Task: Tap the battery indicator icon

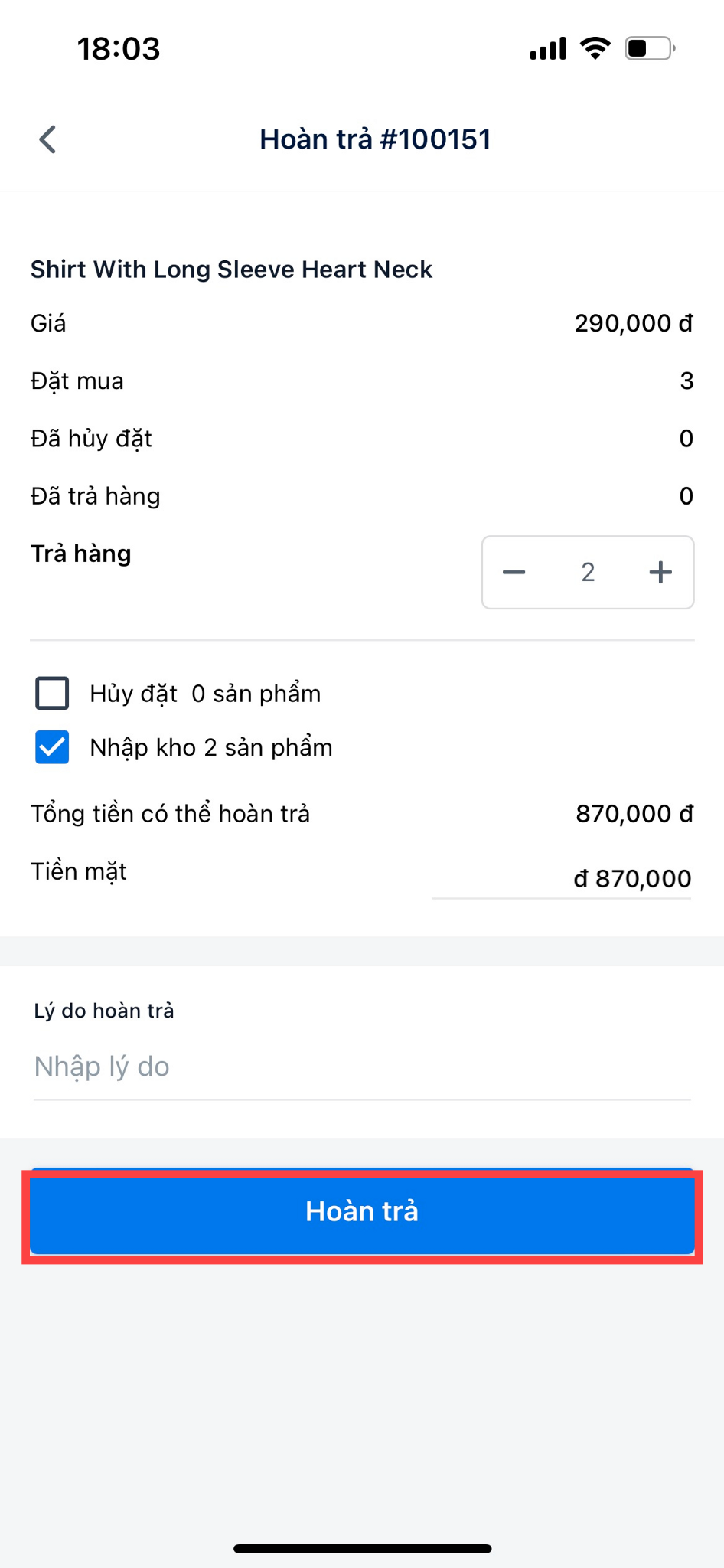Action: 649,48
